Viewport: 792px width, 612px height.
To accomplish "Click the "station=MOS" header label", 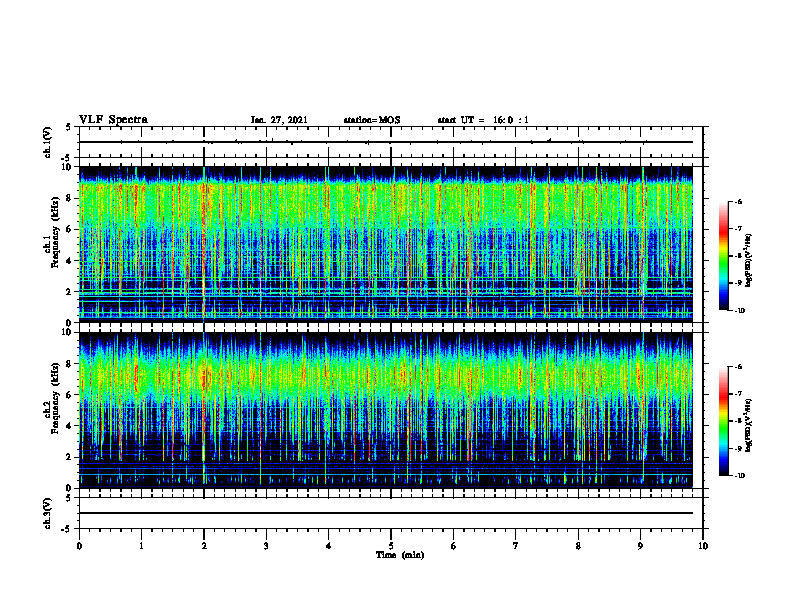I will [372, 120].
